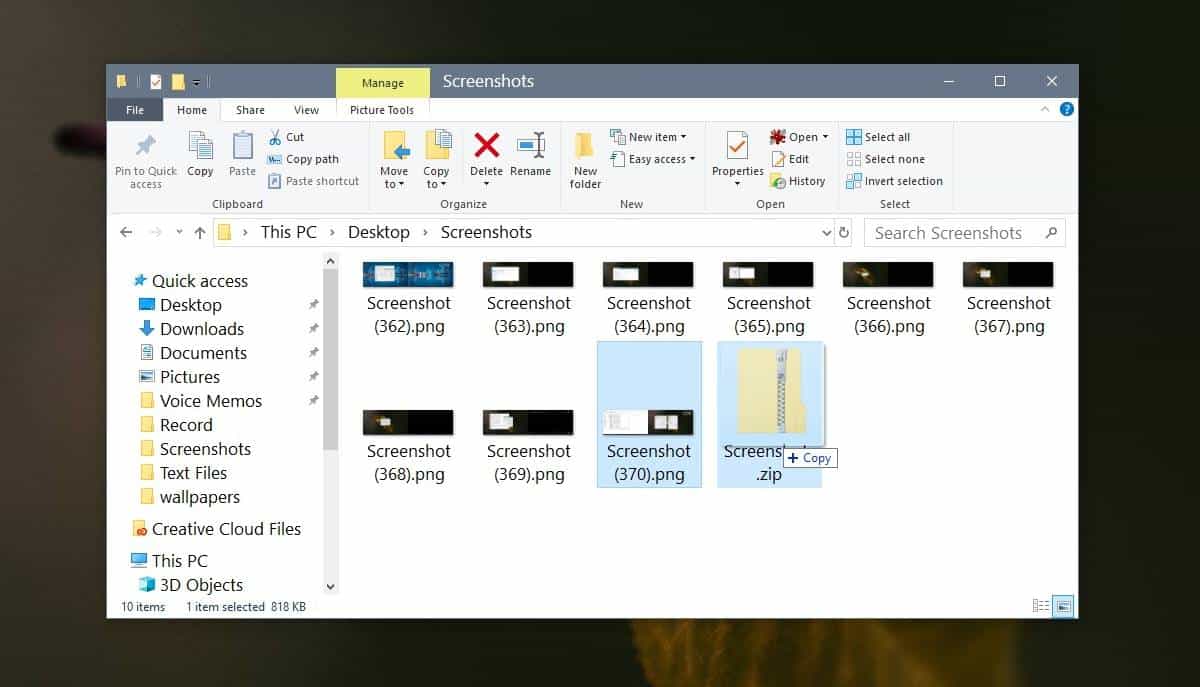Open the Easy access dropdown
This screenshot has width=1200, height=687.
point(653,158)
